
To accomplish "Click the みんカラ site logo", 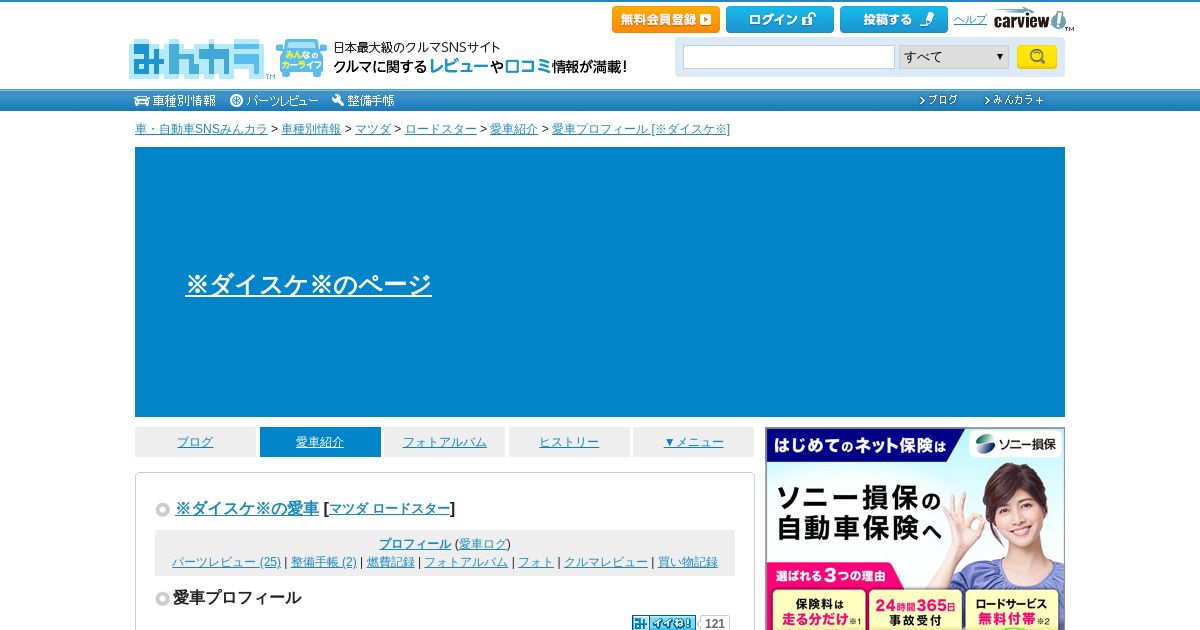I will 196,59.
